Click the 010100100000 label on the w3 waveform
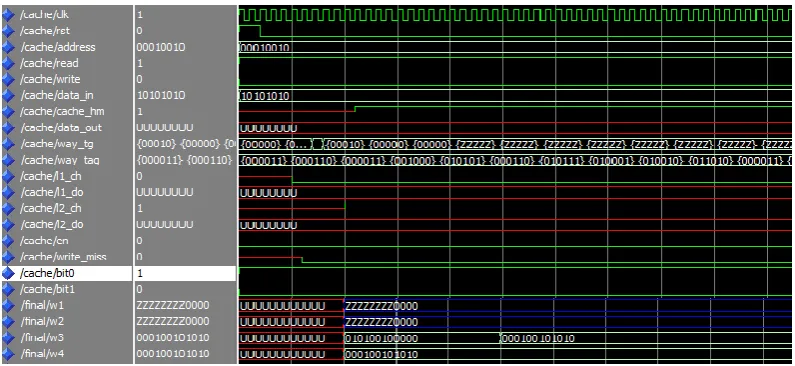Image resolution: width=795 pixels, height=366 pixels. (x=381, y=338)
